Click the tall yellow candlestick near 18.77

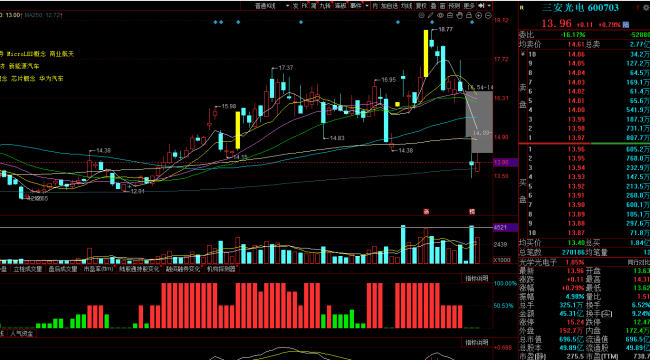(426, 53)
